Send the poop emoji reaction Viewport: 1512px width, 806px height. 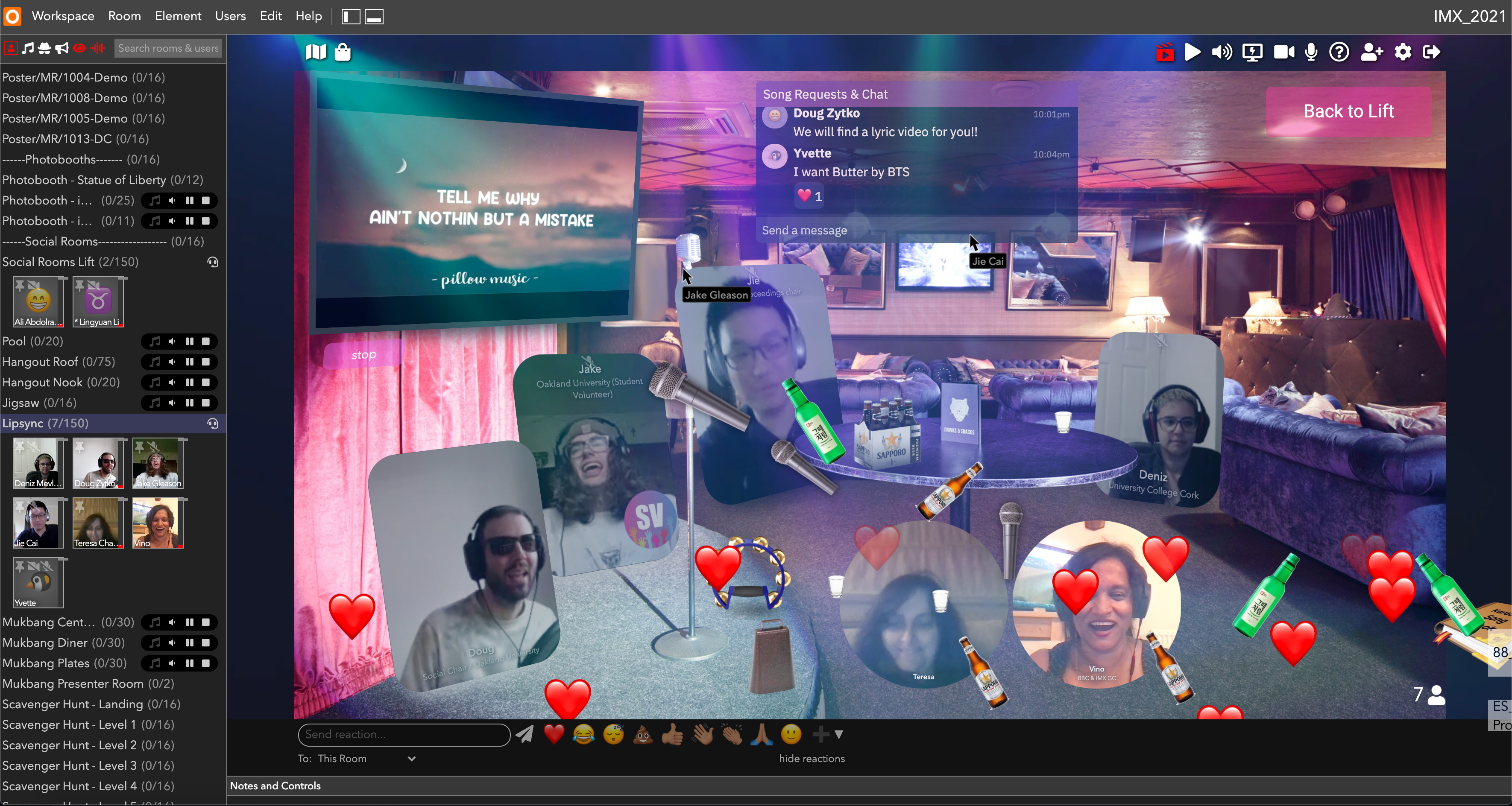point(643,734)
